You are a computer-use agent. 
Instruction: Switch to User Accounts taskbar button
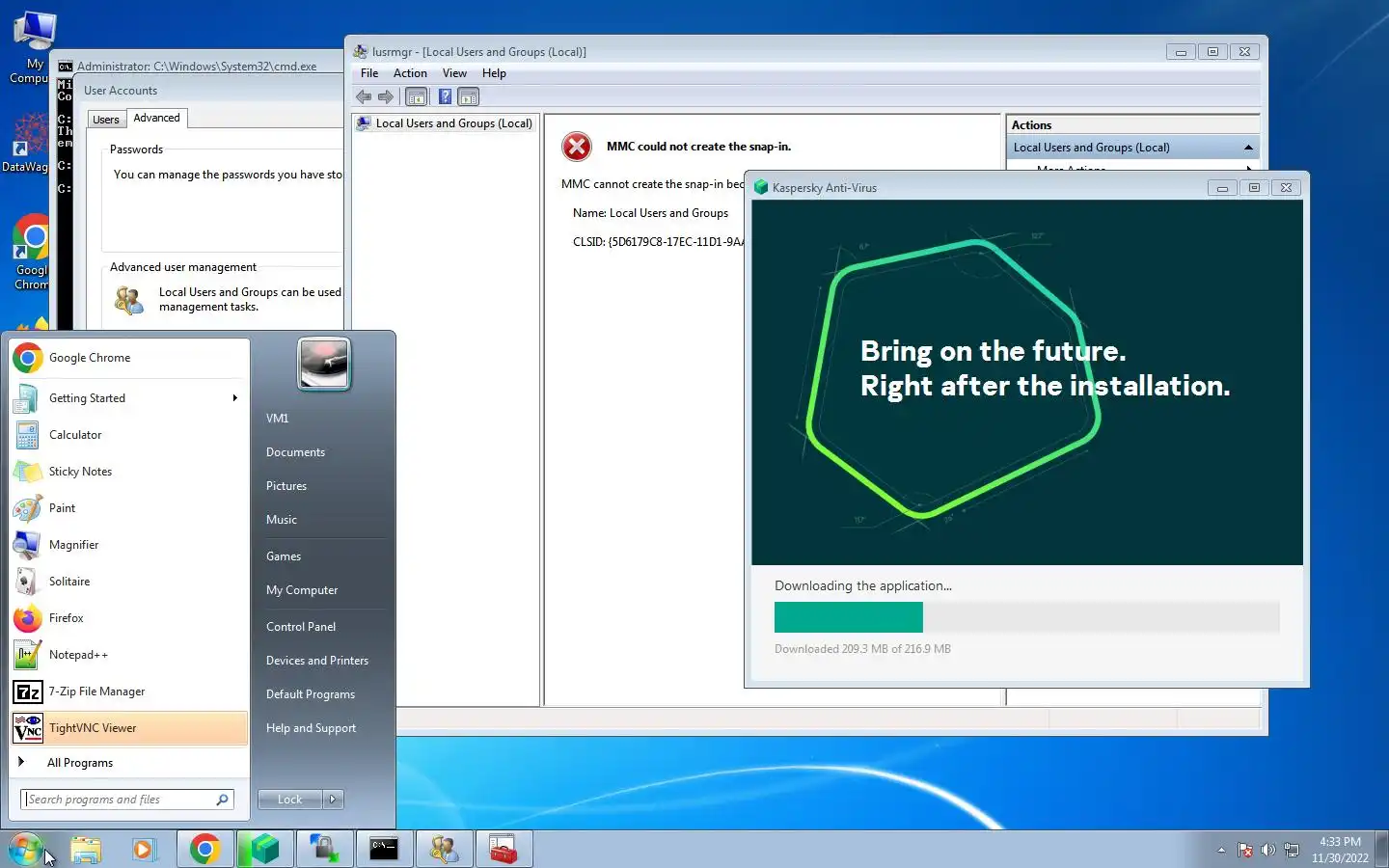tap(444, 850)
